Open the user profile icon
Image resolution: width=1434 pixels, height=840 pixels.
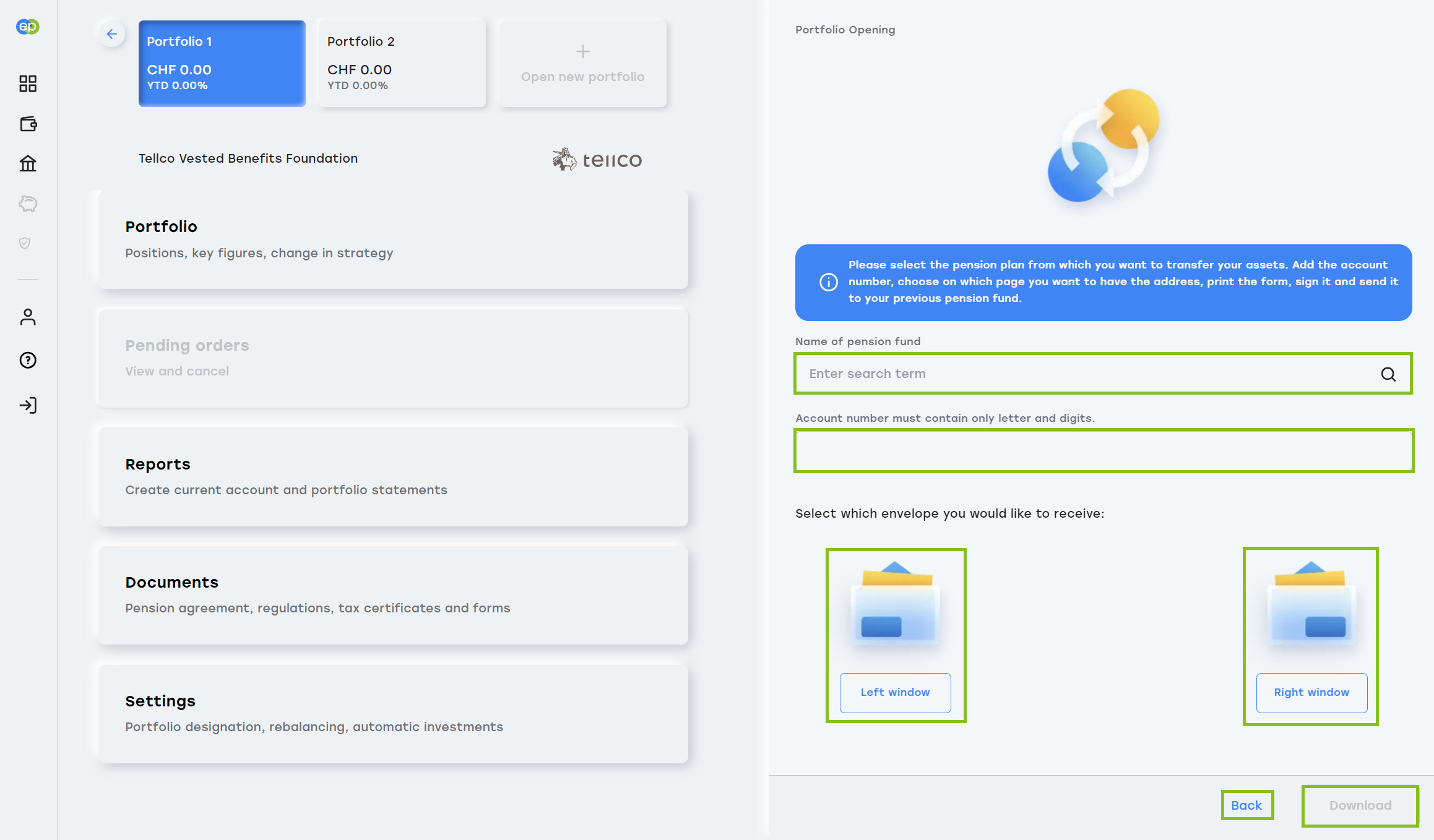28,317
